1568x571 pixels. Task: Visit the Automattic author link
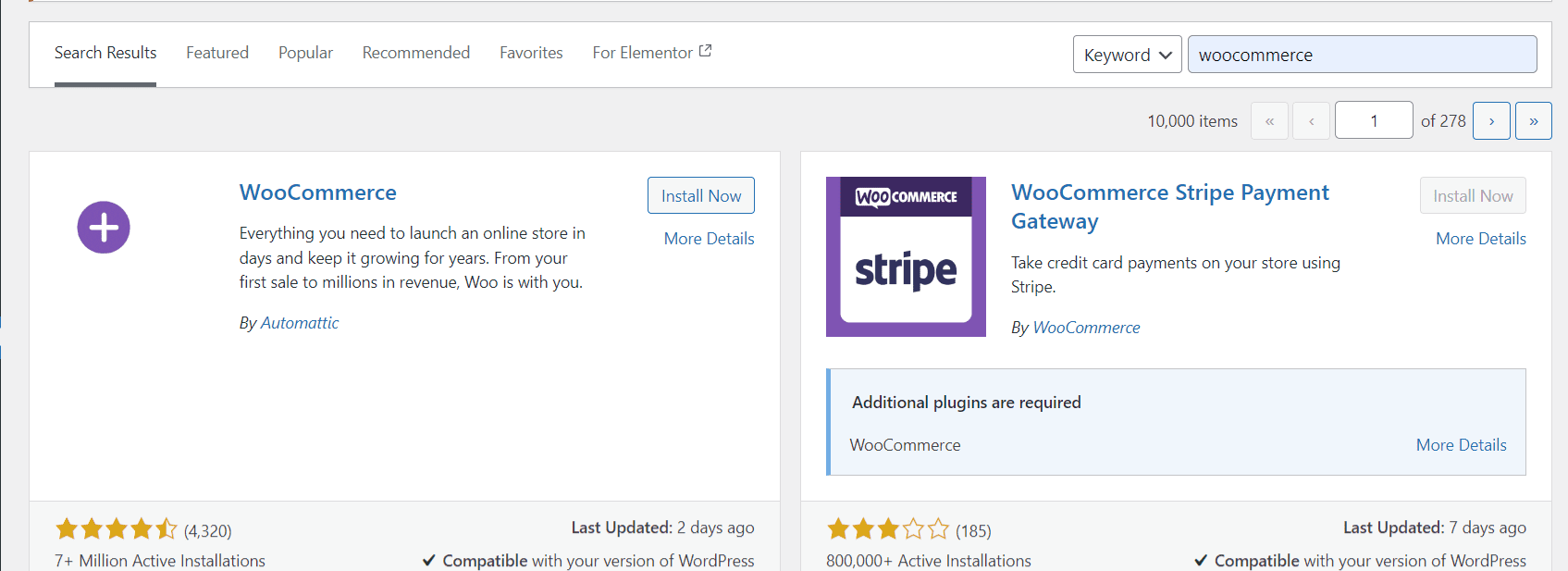coord(300,323)
